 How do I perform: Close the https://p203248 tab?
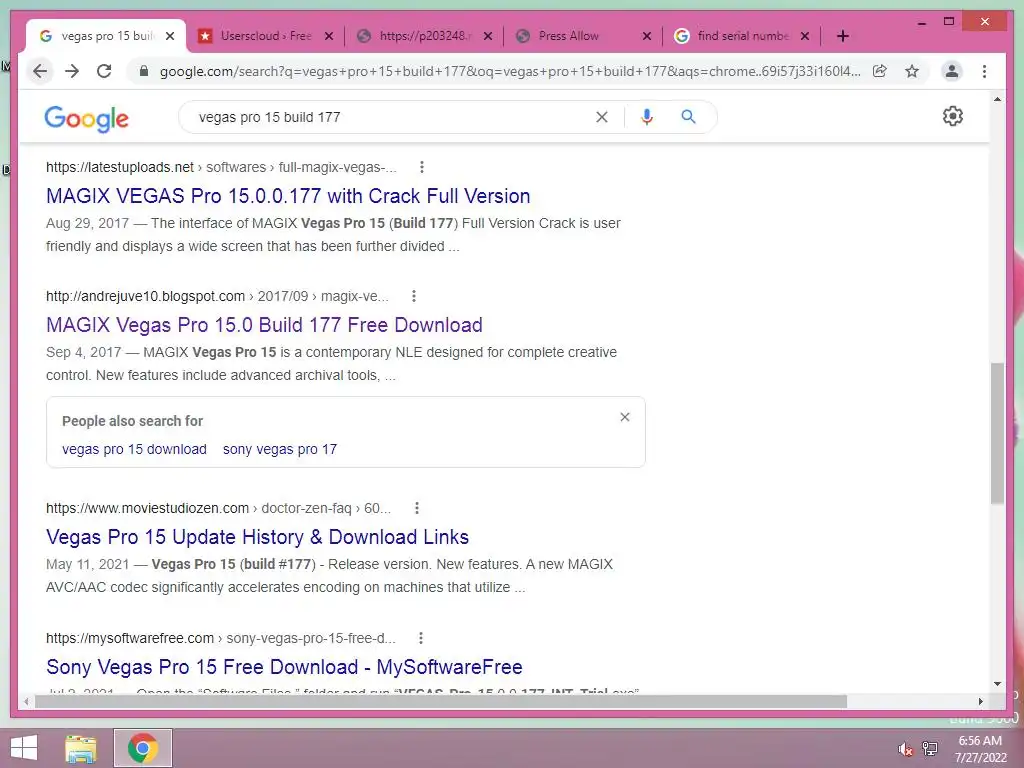pyautogui.click(x=488, y=36)
